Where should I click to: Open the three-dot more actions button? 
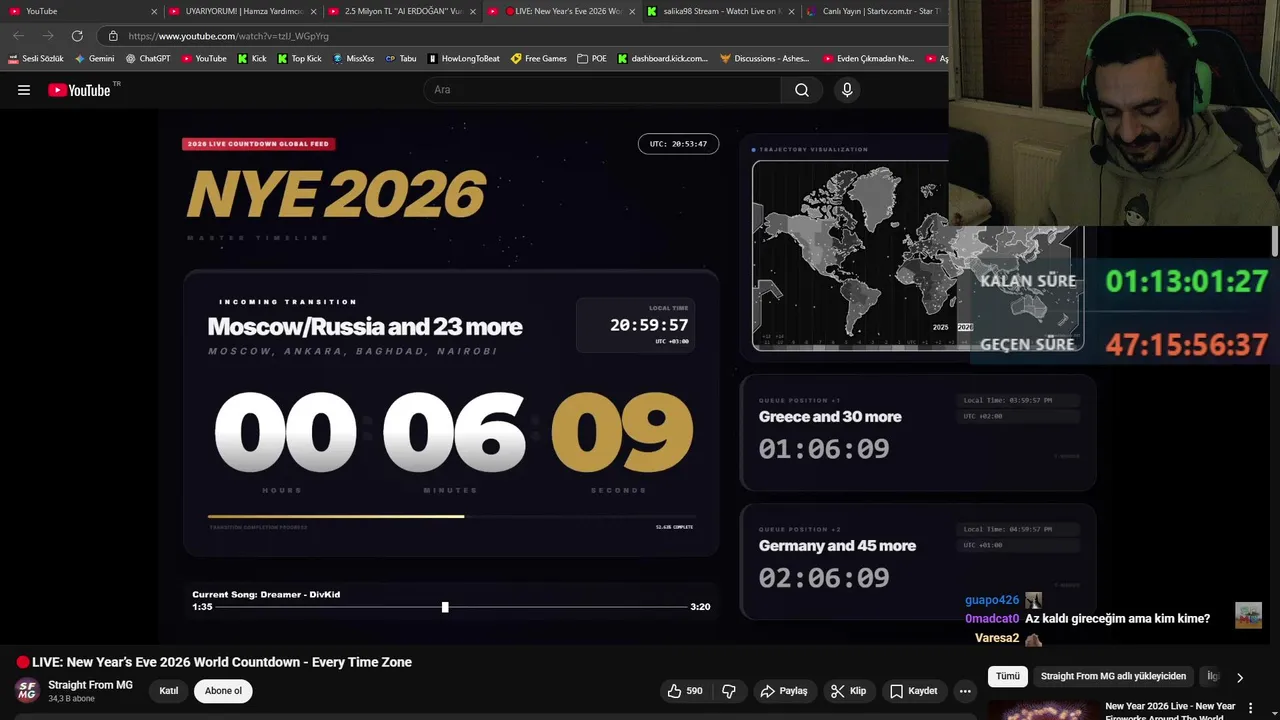[x=965, y=691]
